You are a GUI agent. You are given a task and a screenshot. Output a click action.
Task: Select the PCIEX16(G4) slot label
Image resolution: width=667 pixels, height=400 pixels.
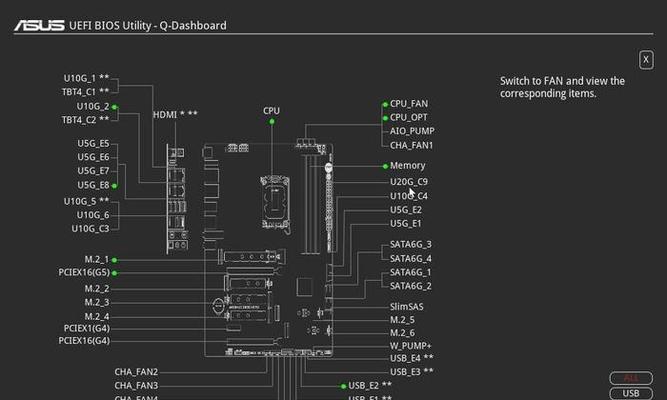click(84, 341)
